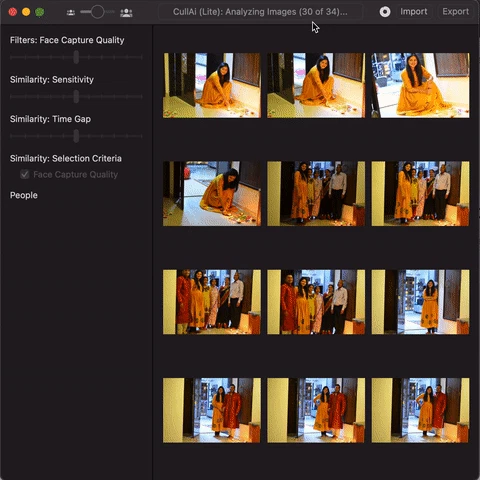Click the green full-screen window button
The height and width of the screenshot is (480, 480).
(40, 12)
